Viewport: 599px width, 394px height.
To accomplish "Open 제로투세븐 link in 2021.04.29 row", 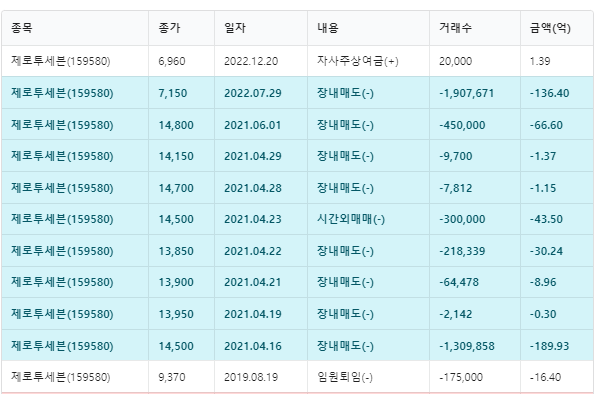I will [62, 156].
